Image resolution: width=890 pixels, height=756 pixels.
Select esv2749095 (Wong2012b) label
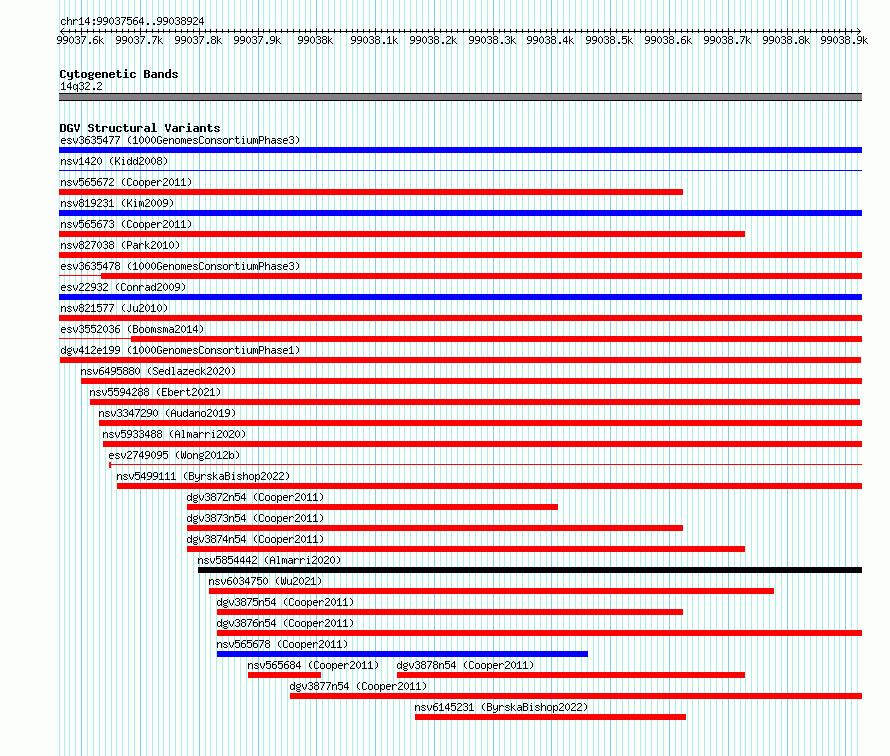click(174, 455)
